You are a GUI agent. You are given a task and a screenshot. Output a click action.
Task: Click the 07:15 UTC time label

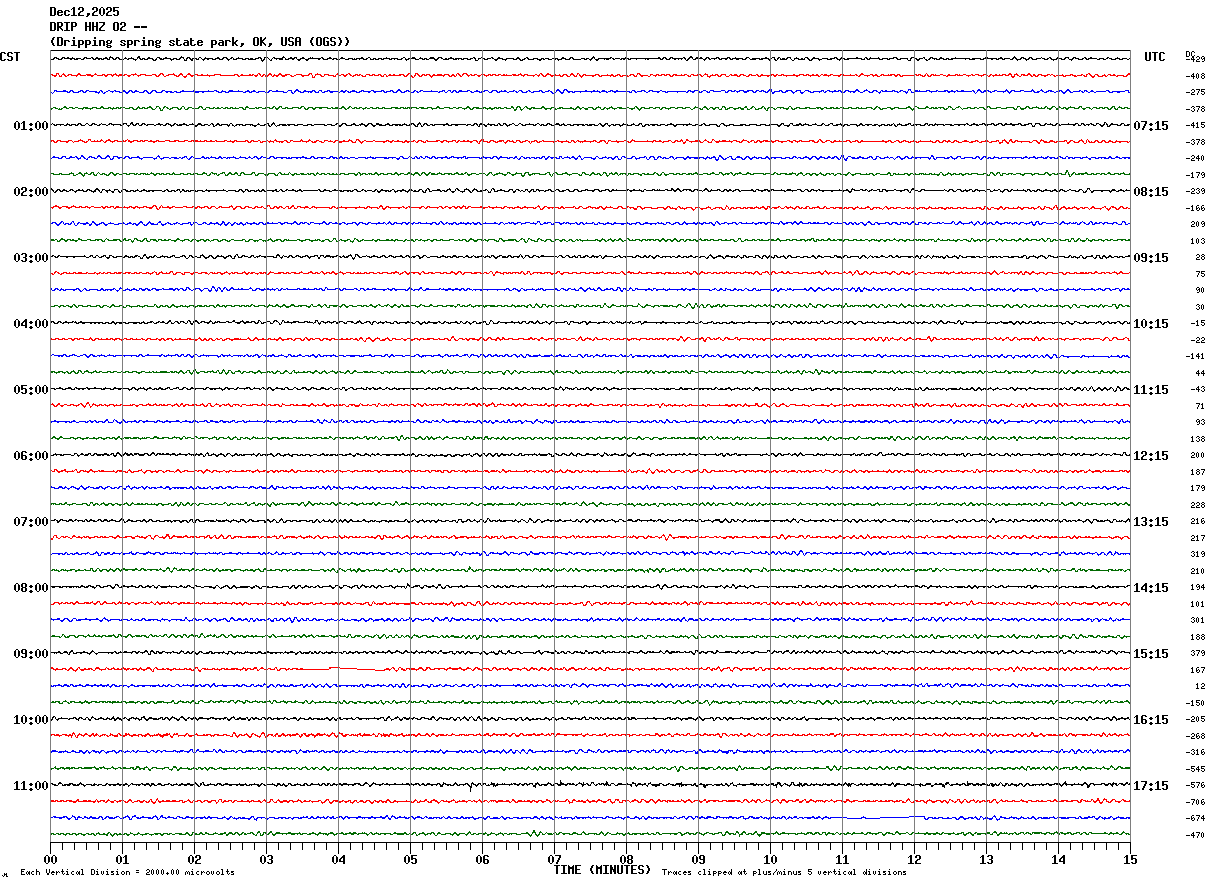pyautogui.click(x=1150, y=126)
